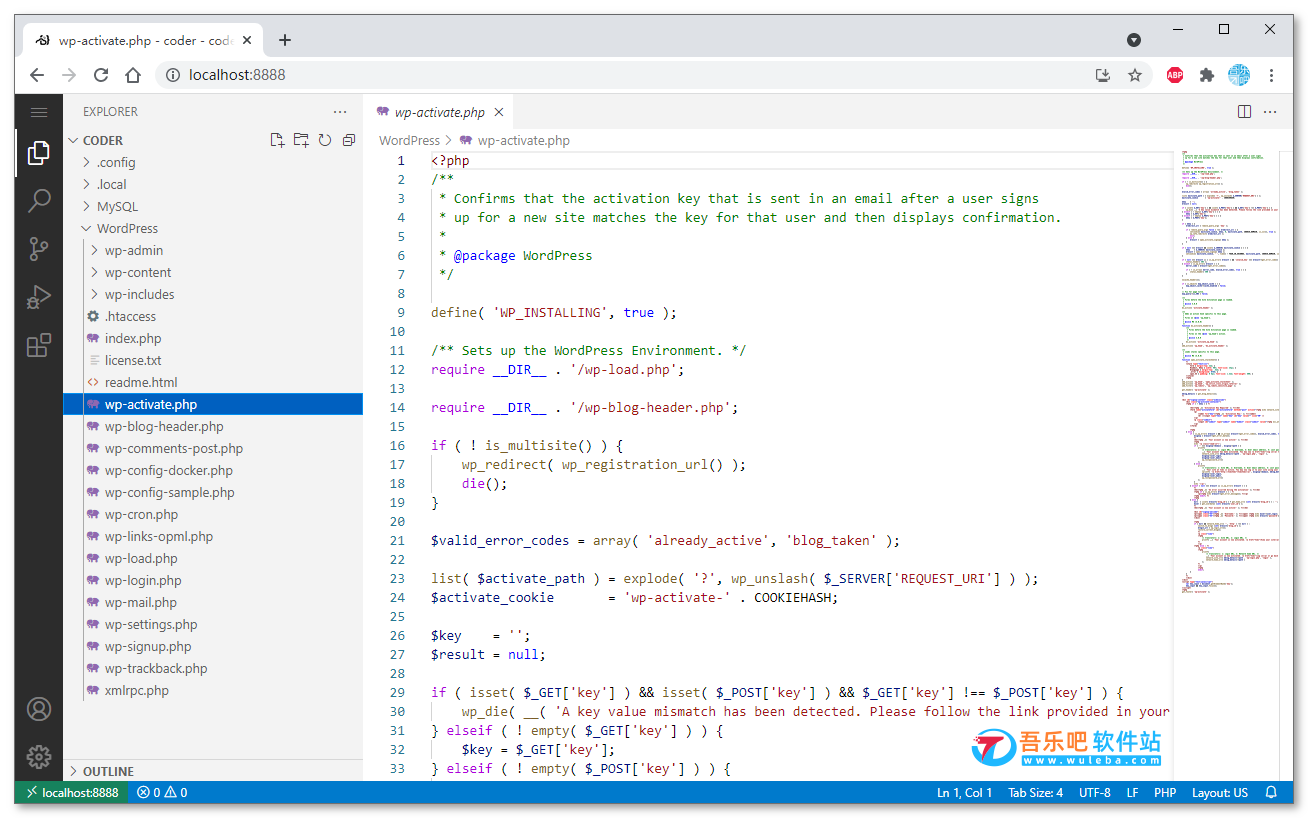Image resolution: width=1308 pixels, height=818 pixels.
Task: Create a new file in CODER
Action: click(x=277, y=140)
